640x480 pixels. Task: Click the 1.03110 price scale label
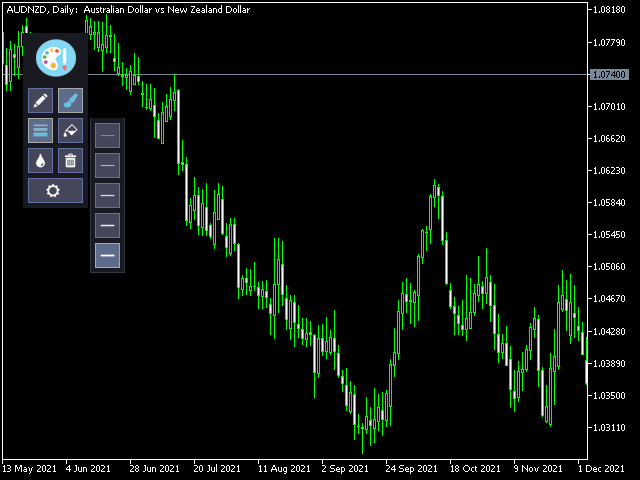609,428
